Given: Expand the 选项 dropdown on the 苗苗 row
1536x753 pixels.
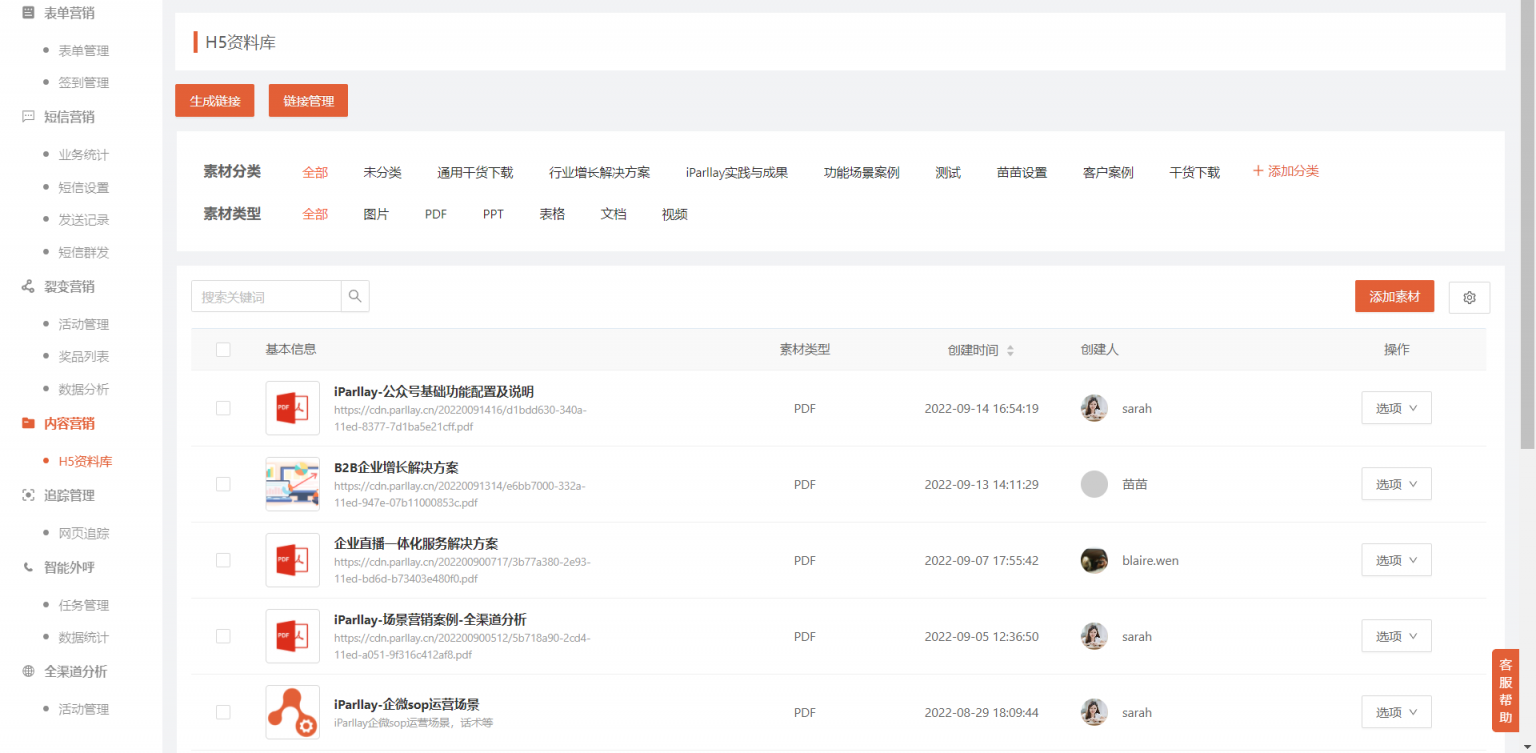Looking at the screenshot, I should (x=1396, y=484).
